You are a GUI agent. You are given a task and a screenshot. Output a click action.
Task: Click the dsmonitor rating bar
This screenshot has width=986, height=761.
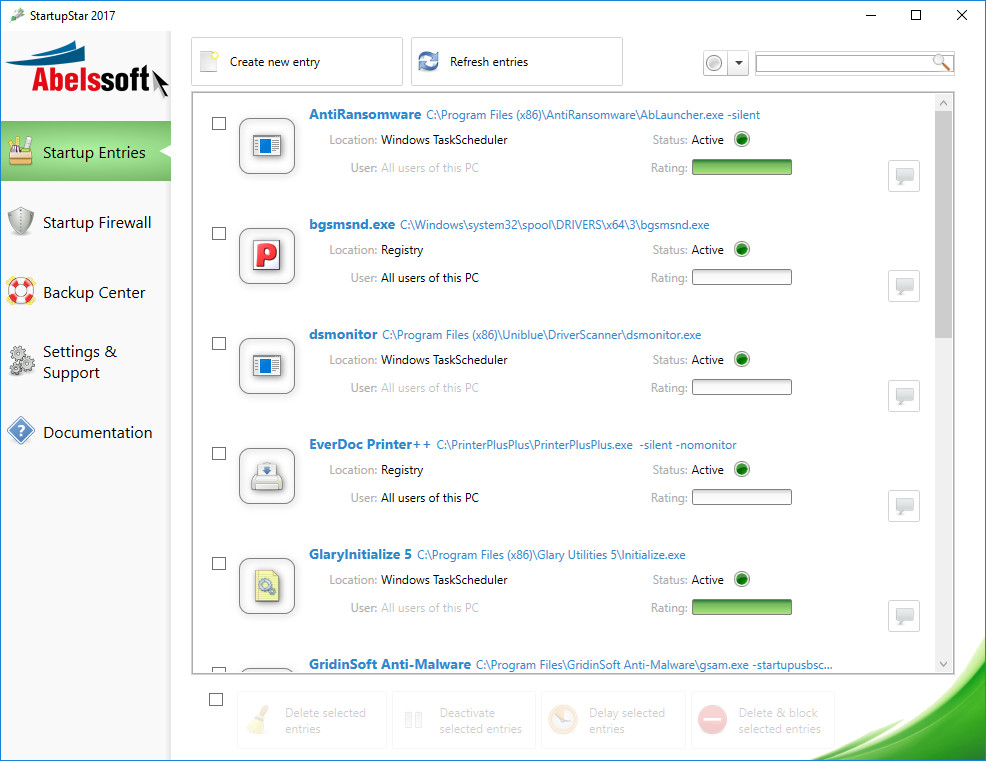coord(742,387)
